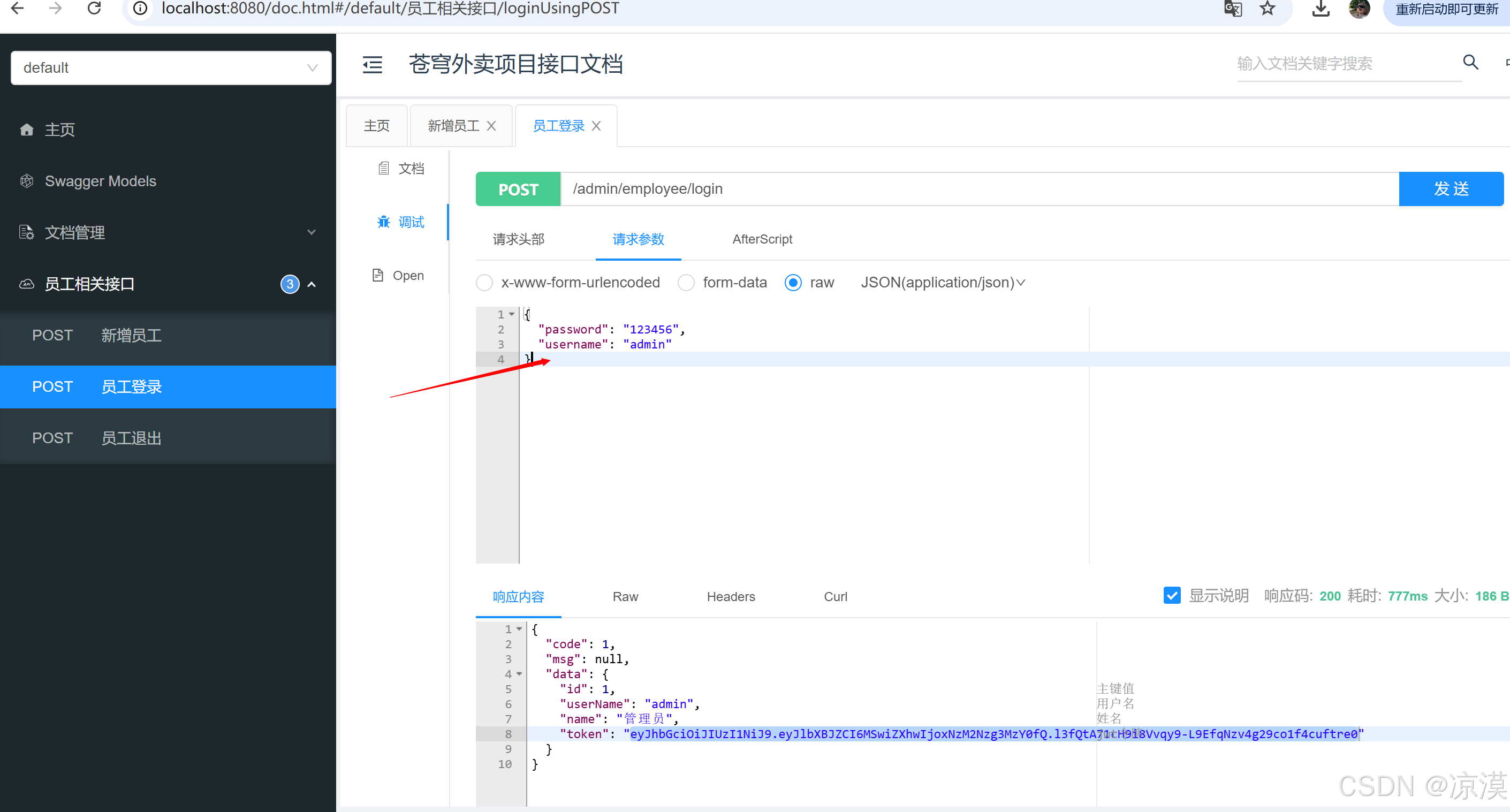The image size is (1510, 812).
Task: Click the 发送 send button
Action: point(1451,189)
